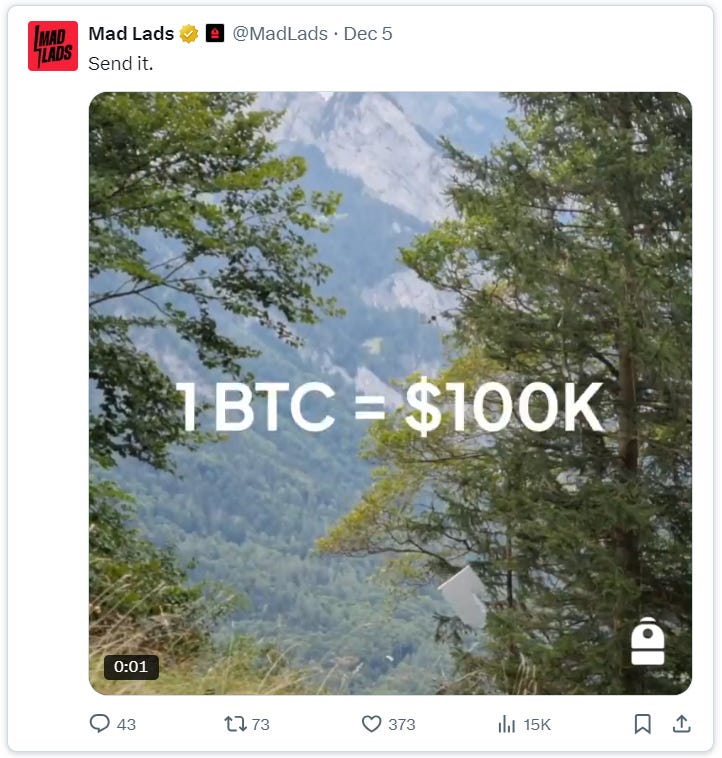Click the 0:01 video duration badge
This screenshot has height=758, width=722.
point(131,667)
